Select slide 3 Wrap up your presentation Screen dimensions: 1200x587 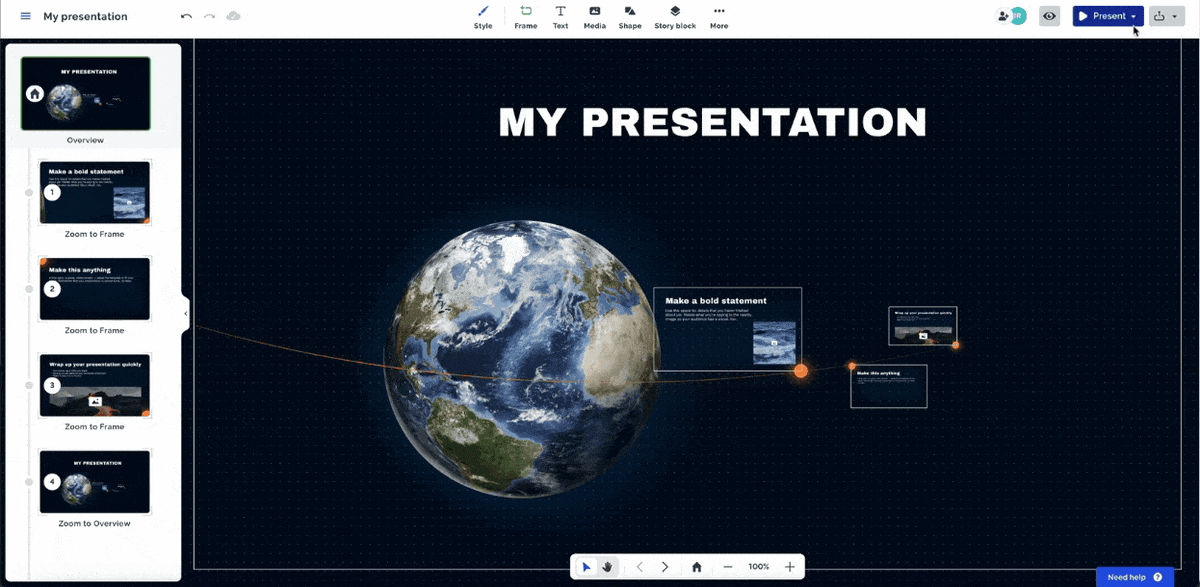[95, 385]
